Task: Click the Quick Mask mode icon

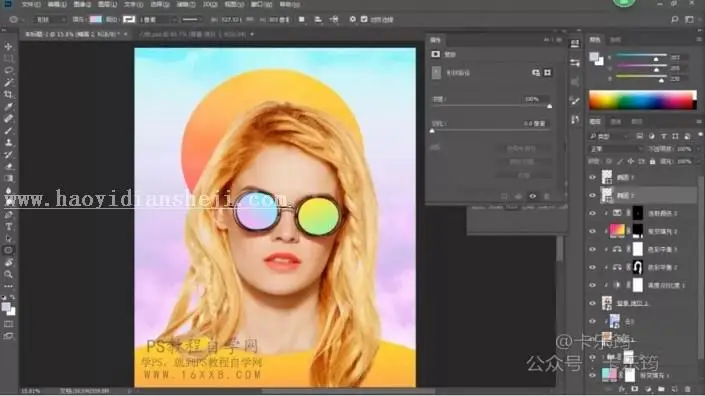Action: click(8, 324)
